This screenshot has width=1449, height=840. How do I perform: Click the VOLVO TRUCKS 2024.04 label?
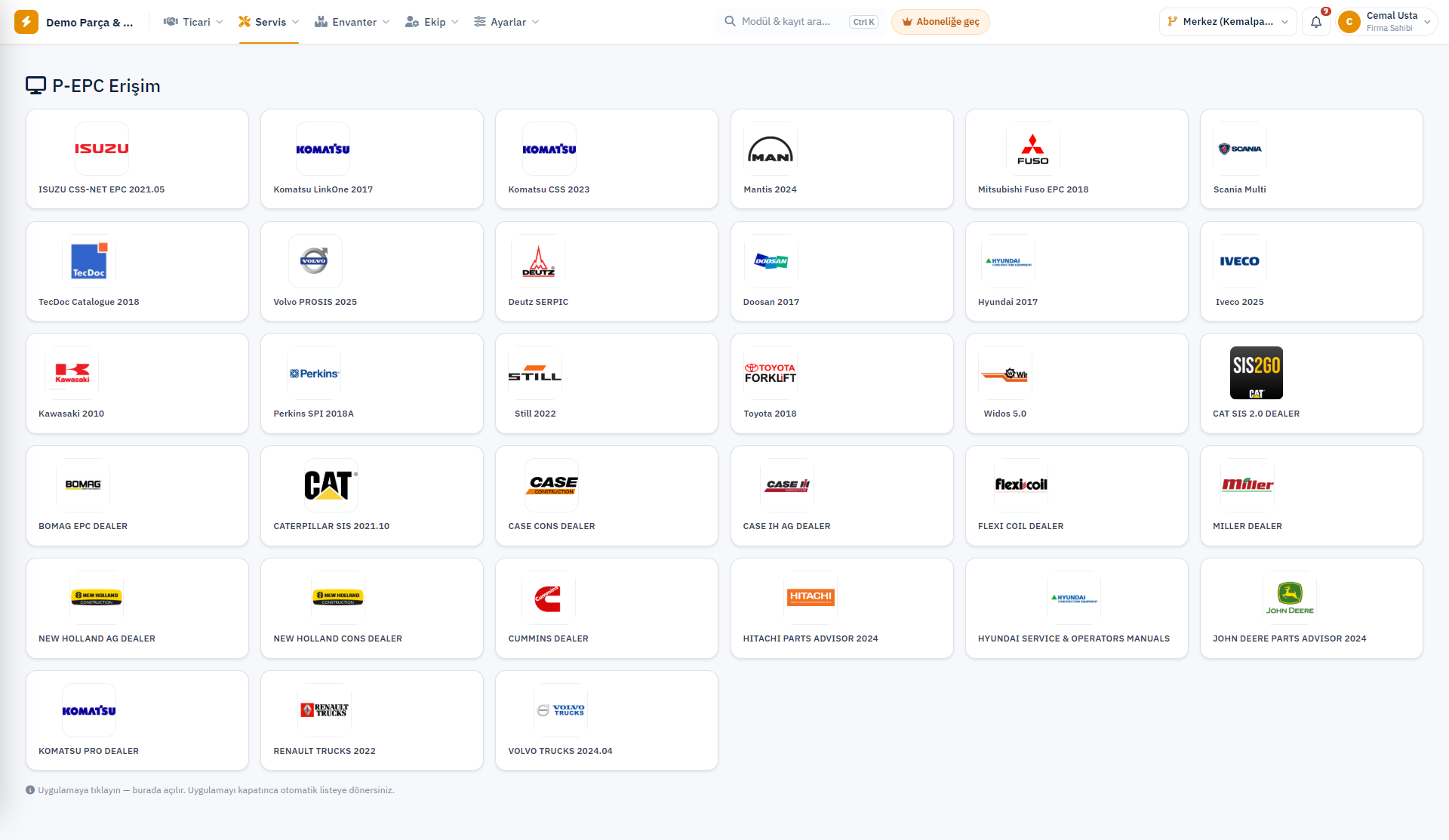click(x=561, y=751)
